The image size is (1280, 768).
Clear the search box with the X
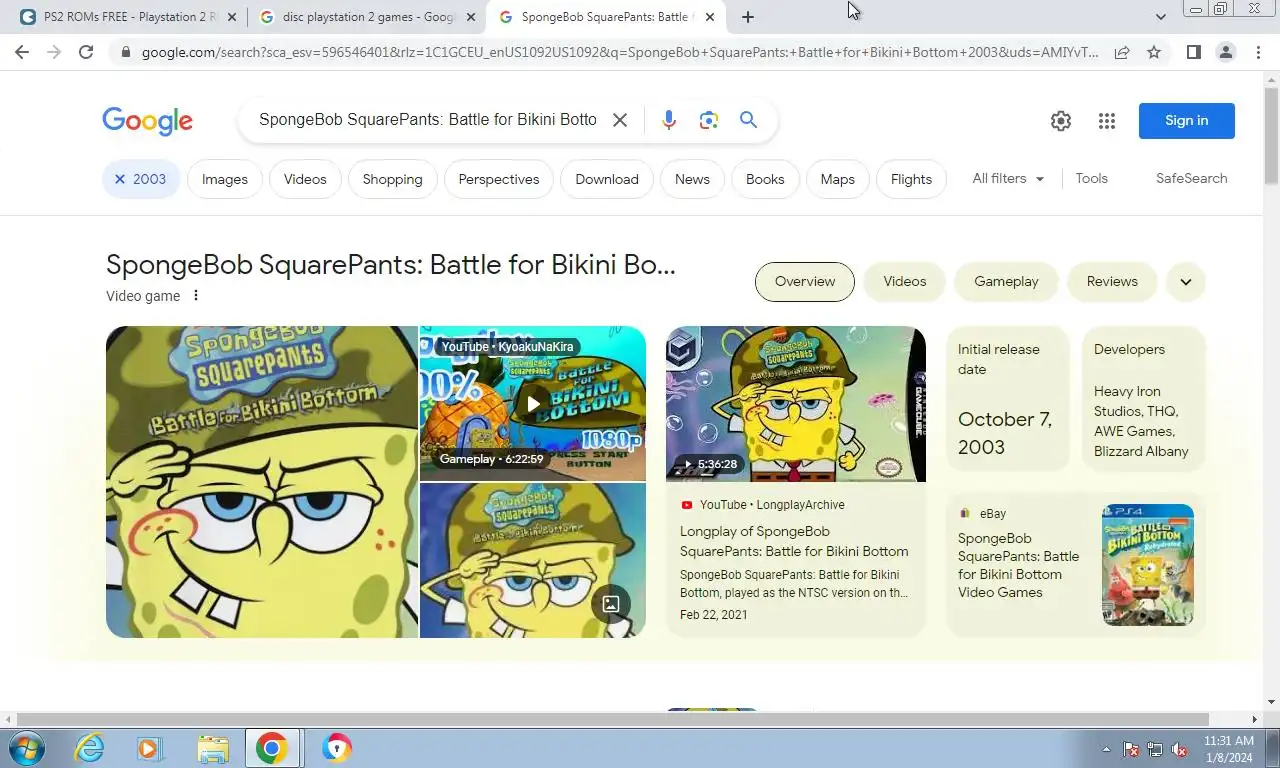coord(620,120)
